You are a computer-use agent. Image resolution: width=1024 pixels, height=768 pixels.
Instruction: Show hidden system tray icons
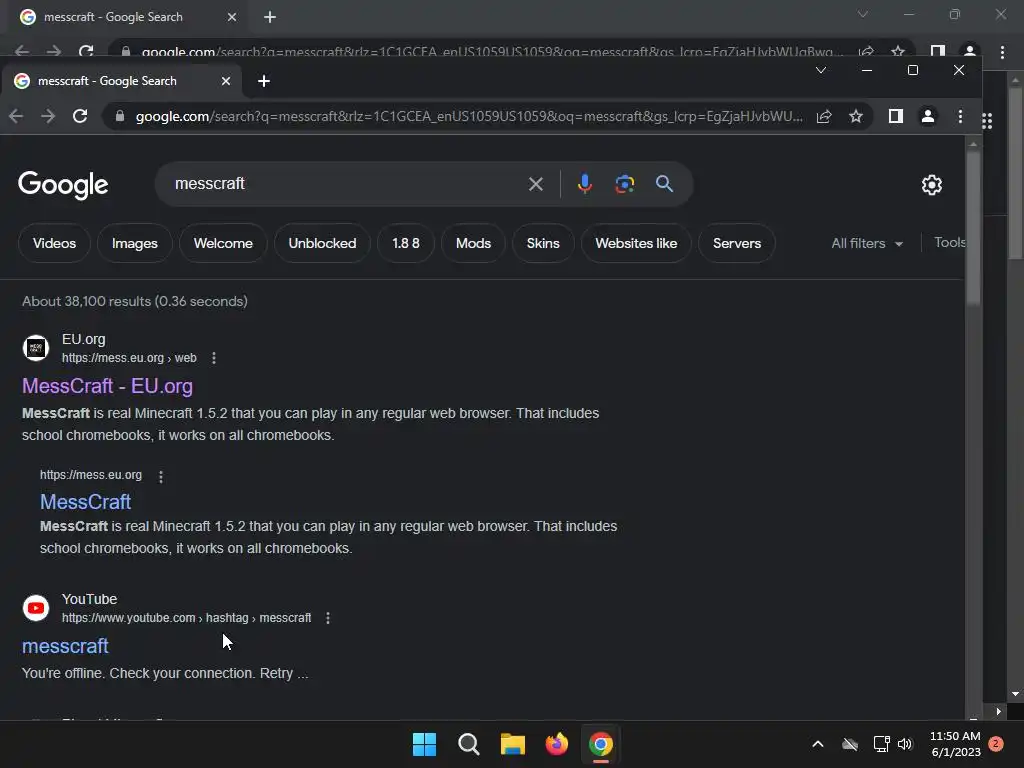(818, 744)
